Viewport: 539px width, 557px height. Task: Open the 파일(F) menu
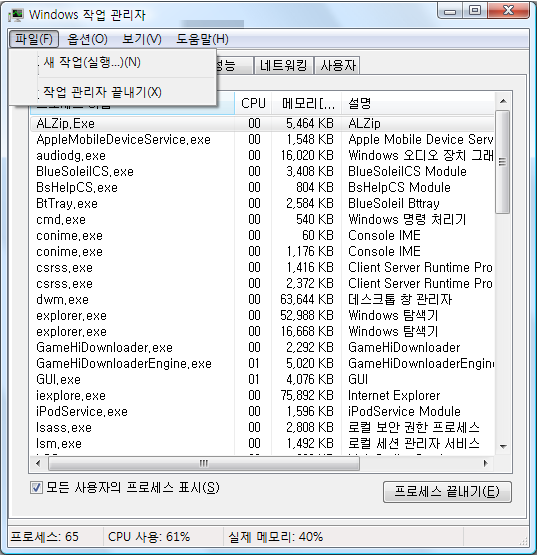34,39
